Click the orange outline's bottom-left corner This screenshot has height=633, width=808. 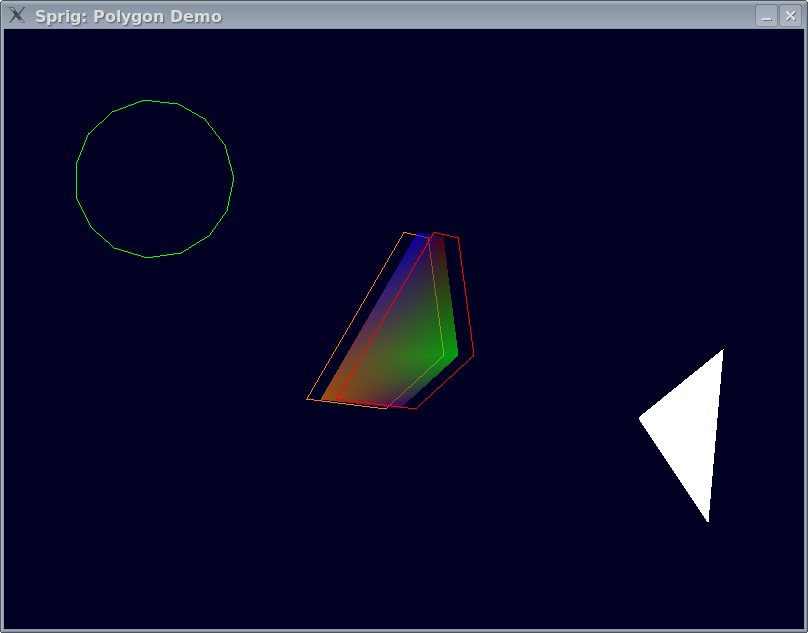click(307, 399)
